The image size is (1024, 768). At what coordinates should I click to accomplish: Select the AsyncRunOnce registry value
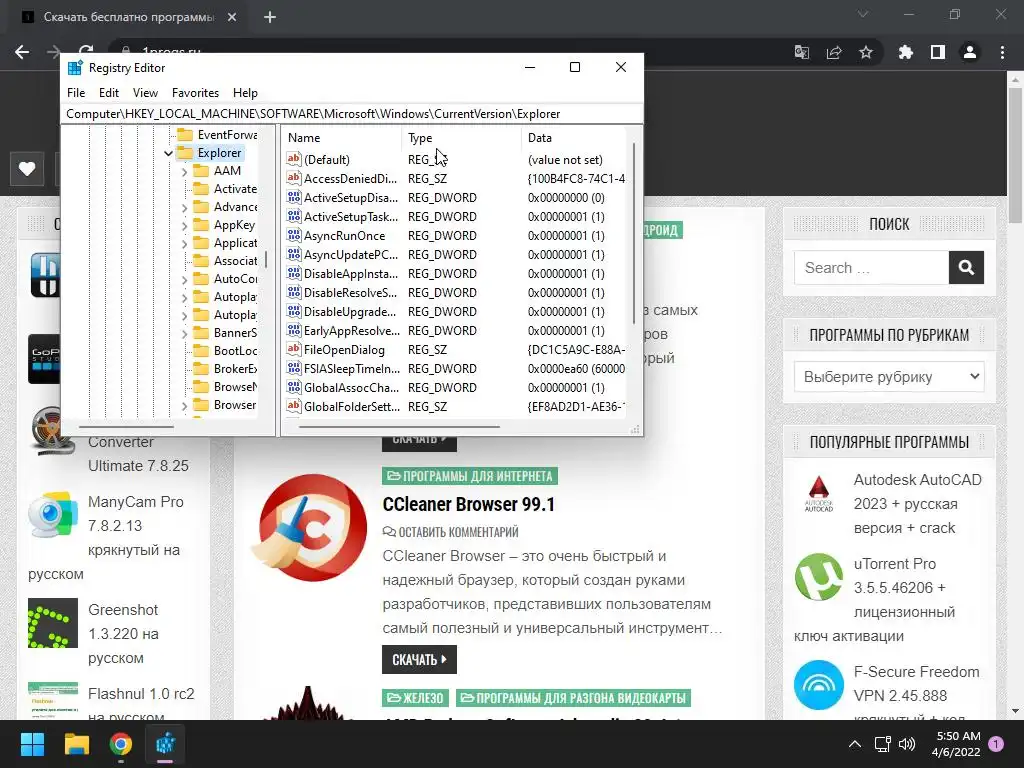pos(344,236)
